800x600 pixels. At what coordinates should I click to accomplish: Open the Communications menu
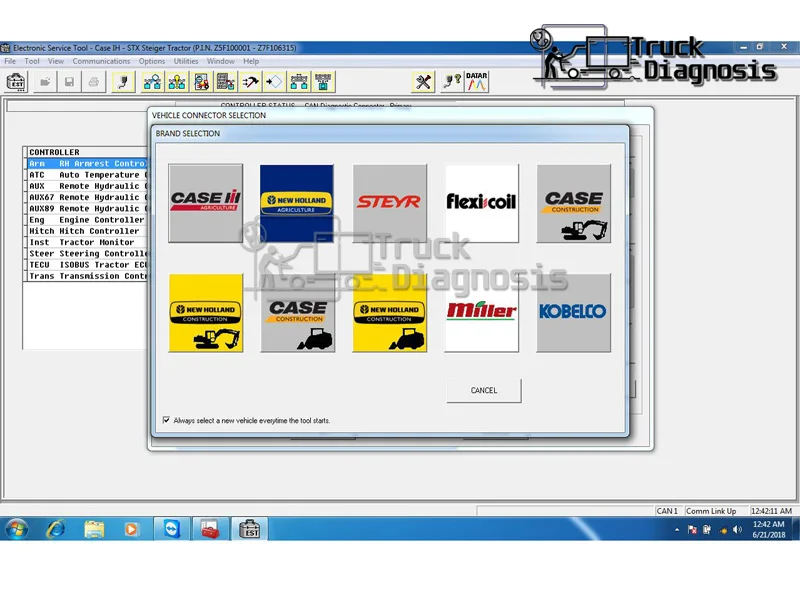click(x=101, y=61)
